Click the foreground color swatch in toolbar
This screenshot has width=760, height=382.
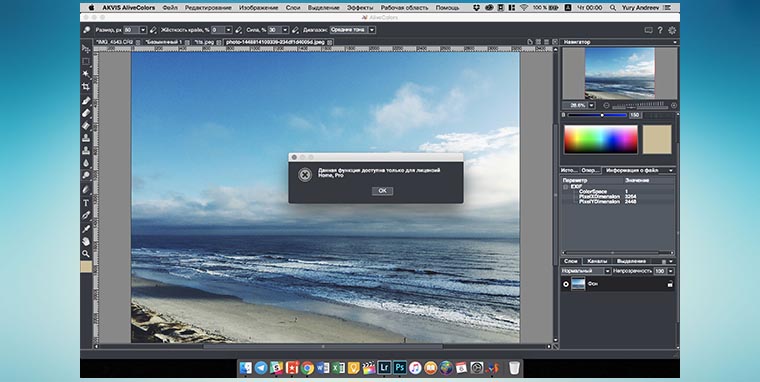tap(86, 267)
